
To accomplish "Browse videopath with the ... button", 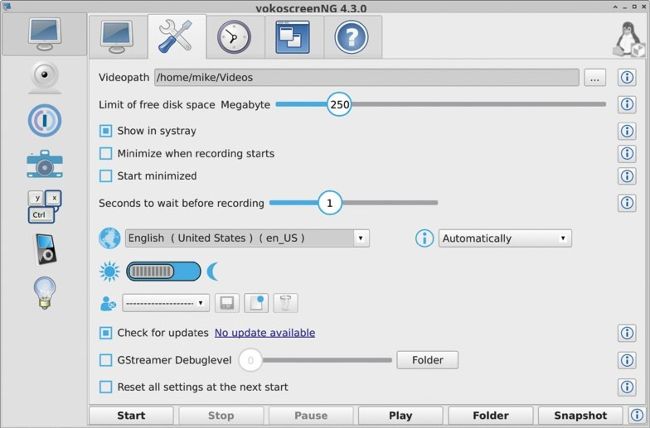I will 595,78.
